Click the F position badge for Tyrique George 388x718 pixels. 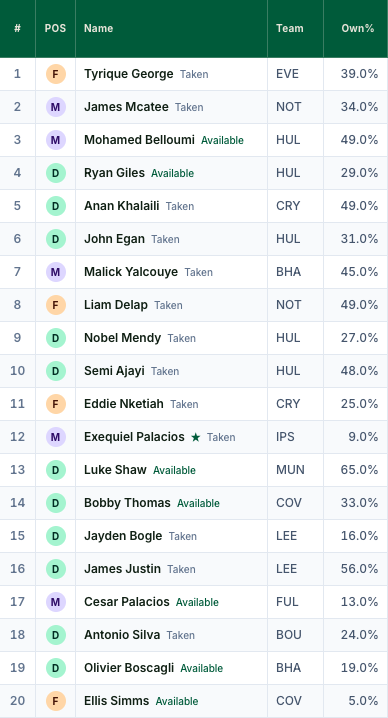[x=55, y=74]
